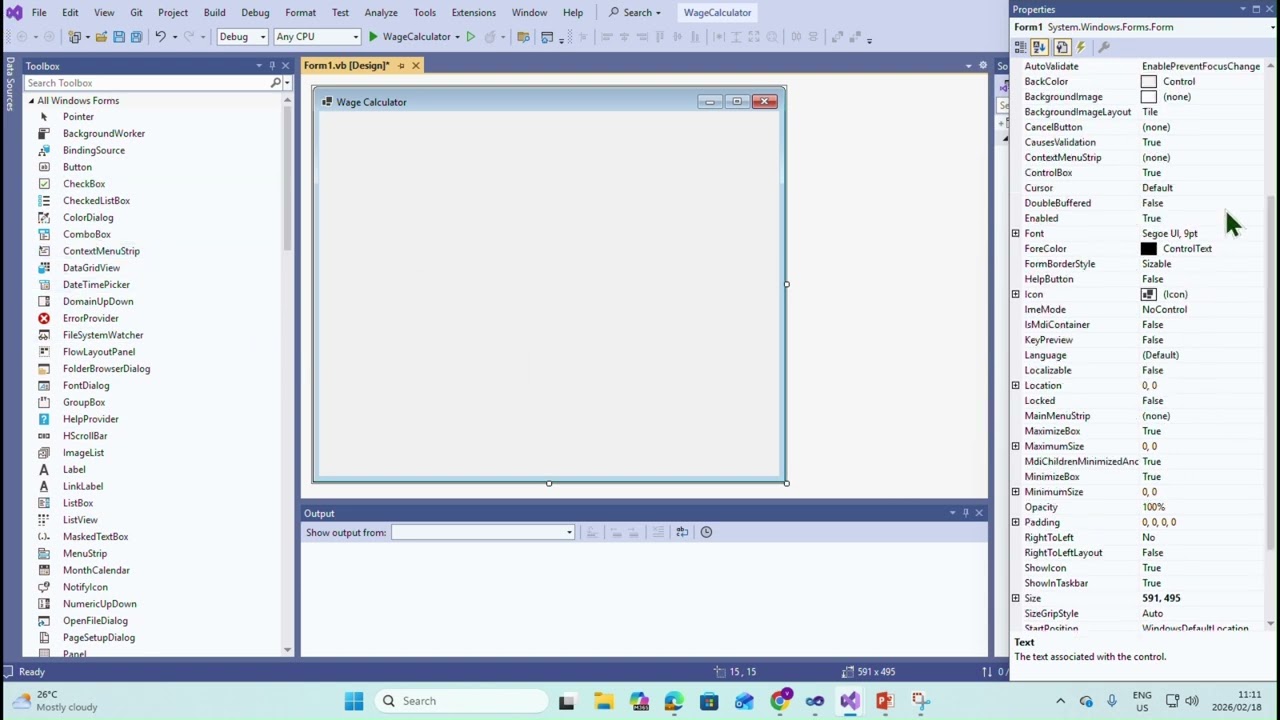Switch Properties to Categorized view icon
This screenshot has width=1280, height=720.
click(1020, 47)
